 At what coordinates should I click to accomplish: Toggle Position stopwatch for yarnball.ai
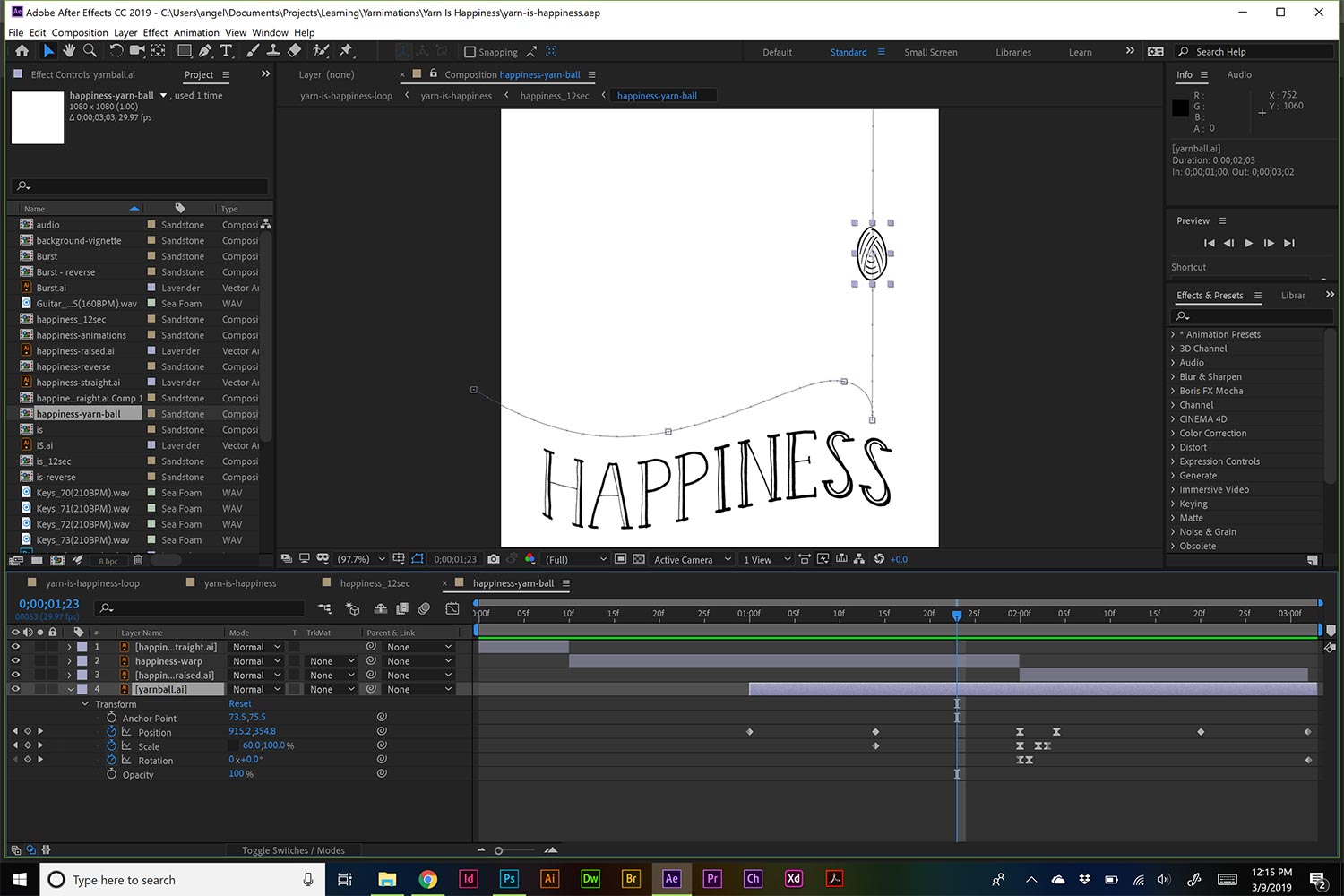click(112, 732)
